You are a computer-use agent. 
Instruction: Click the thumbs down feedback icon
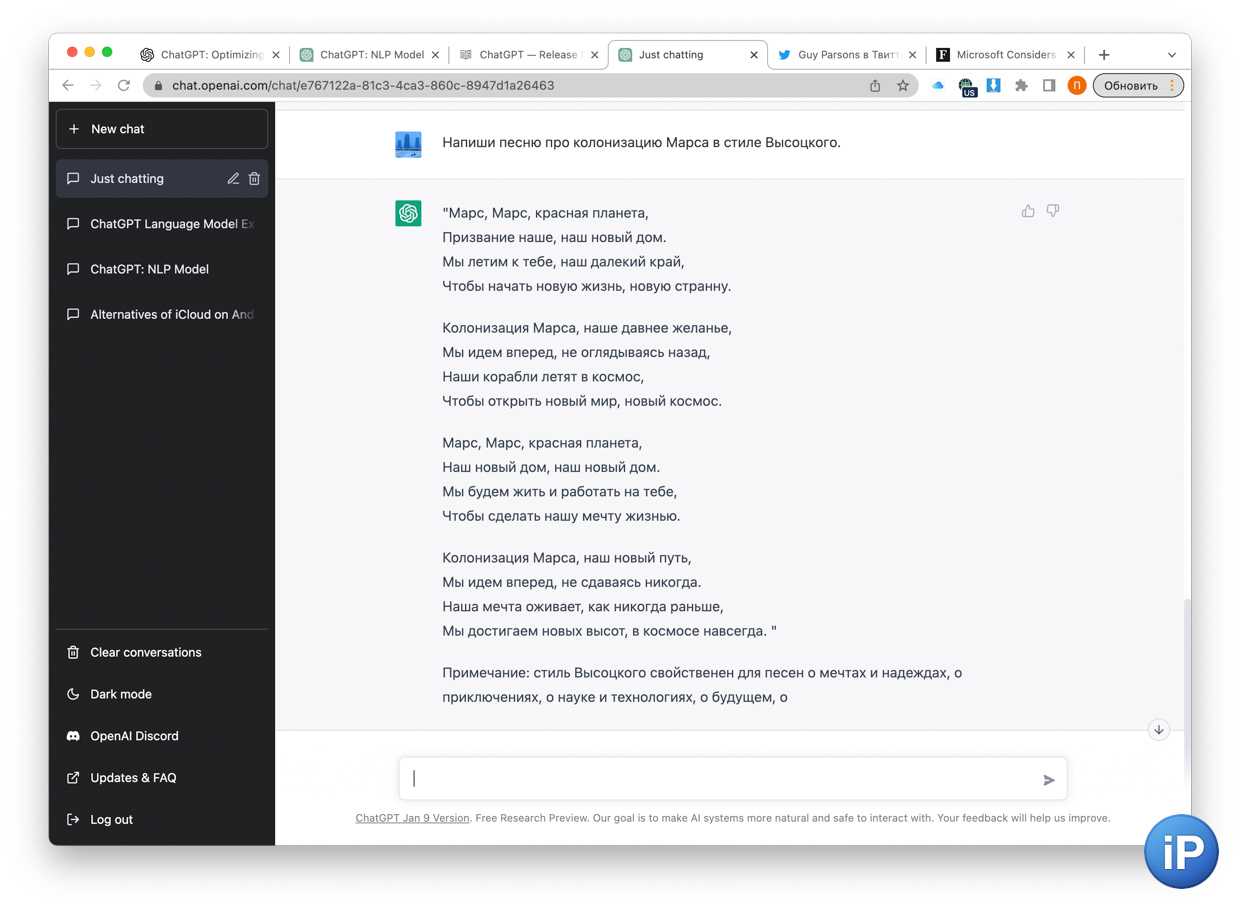pyautogui.click(x=1052, y=211)
